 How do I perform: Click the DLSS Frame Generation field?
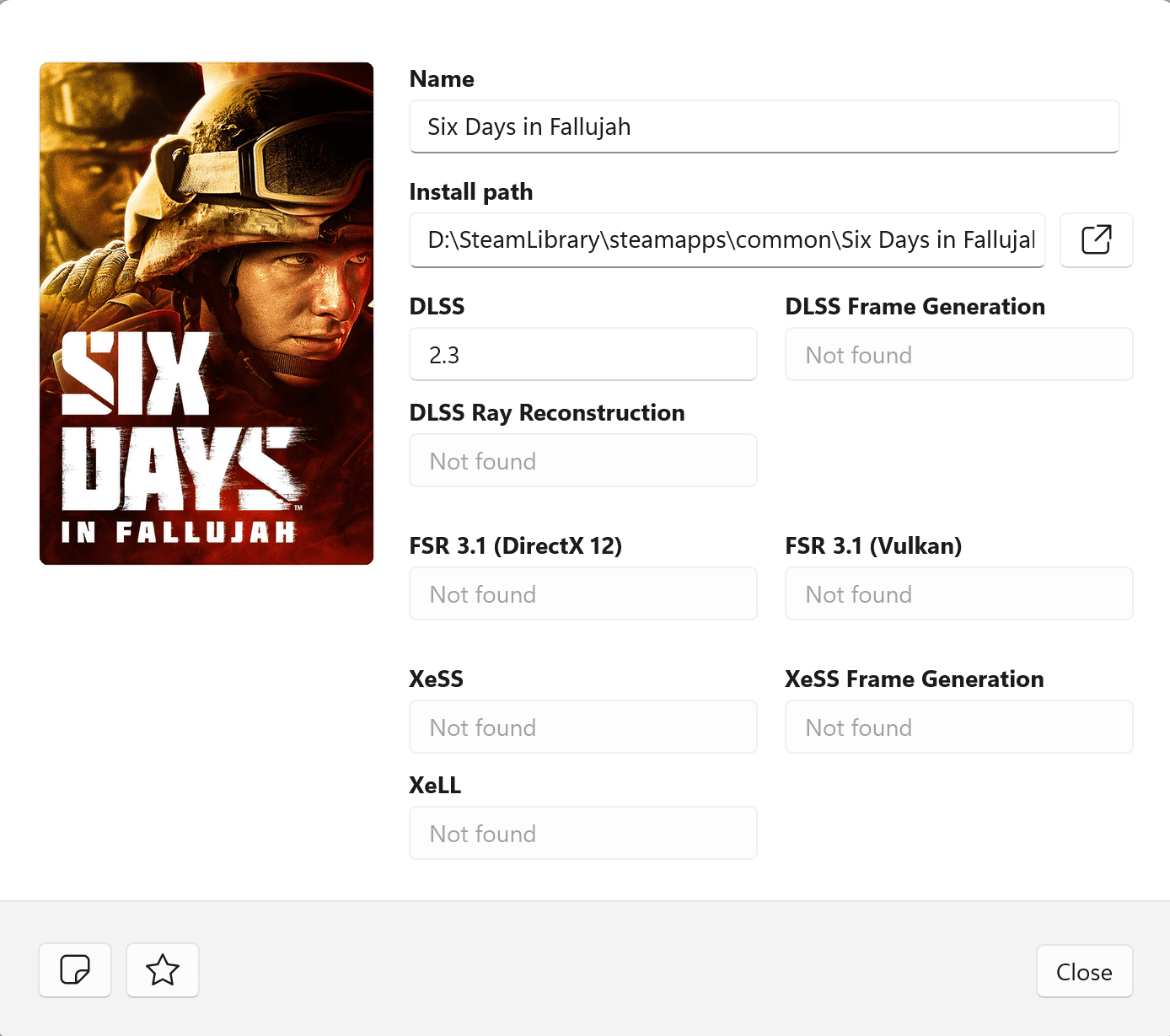click(x=958, y=355)
